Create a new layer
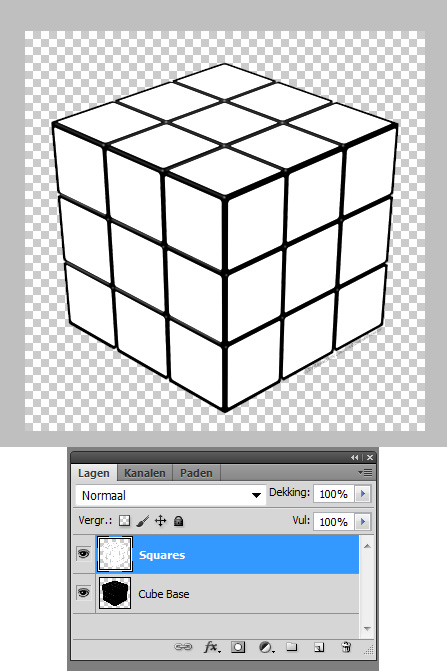This screenshot has height=671, width=447. pos(319,647)
